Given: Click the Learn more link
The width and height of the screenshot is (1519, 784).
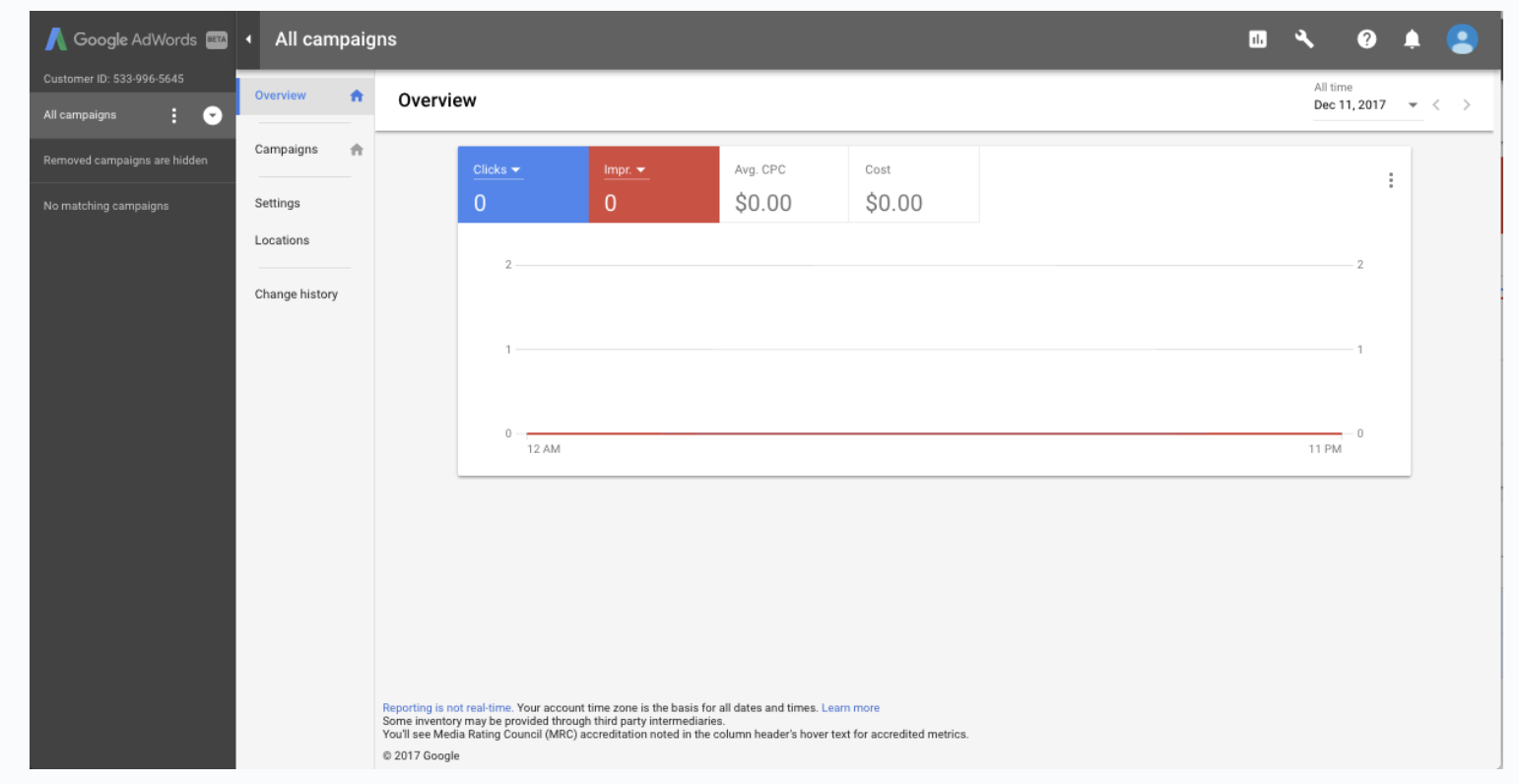Looking at the screenshot, I should [x=850, y=708].
